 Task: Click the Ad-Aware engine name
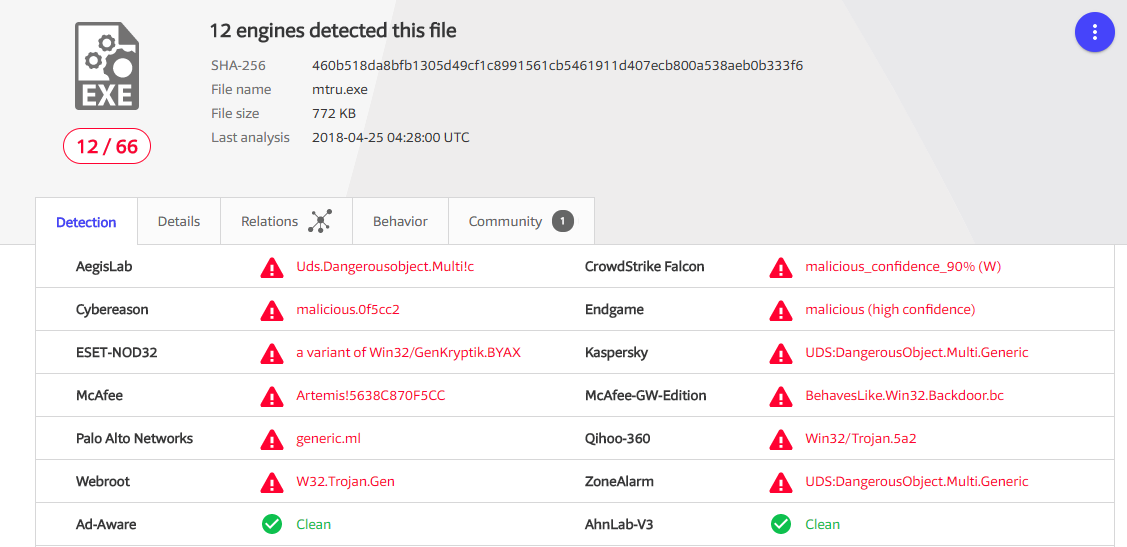click(x=106, y=525)
